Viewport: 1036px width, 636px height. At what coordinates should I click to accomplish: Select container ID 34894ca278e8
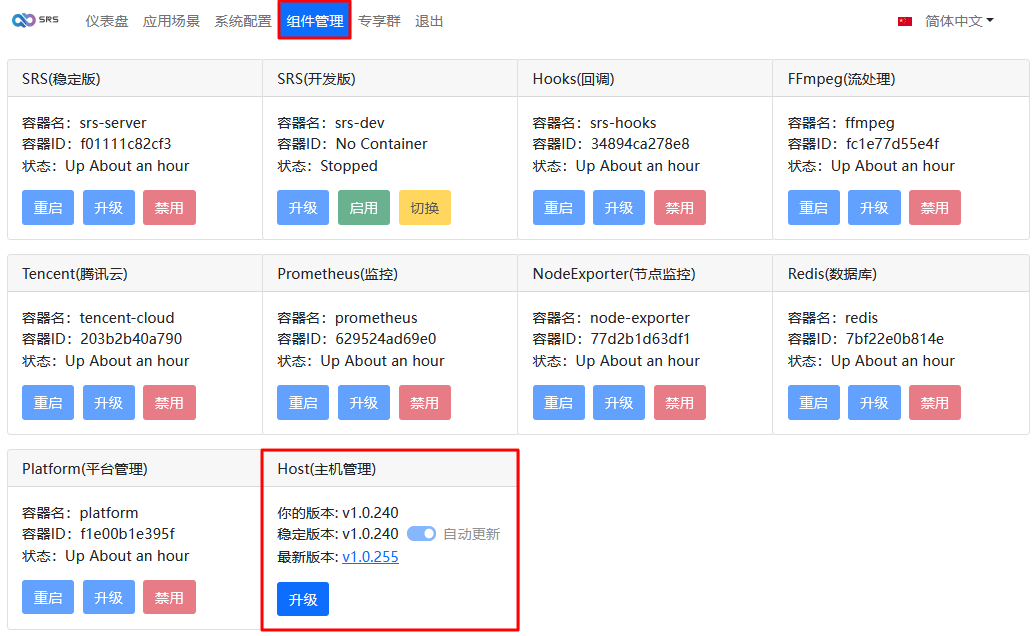(x=640, y=144)
